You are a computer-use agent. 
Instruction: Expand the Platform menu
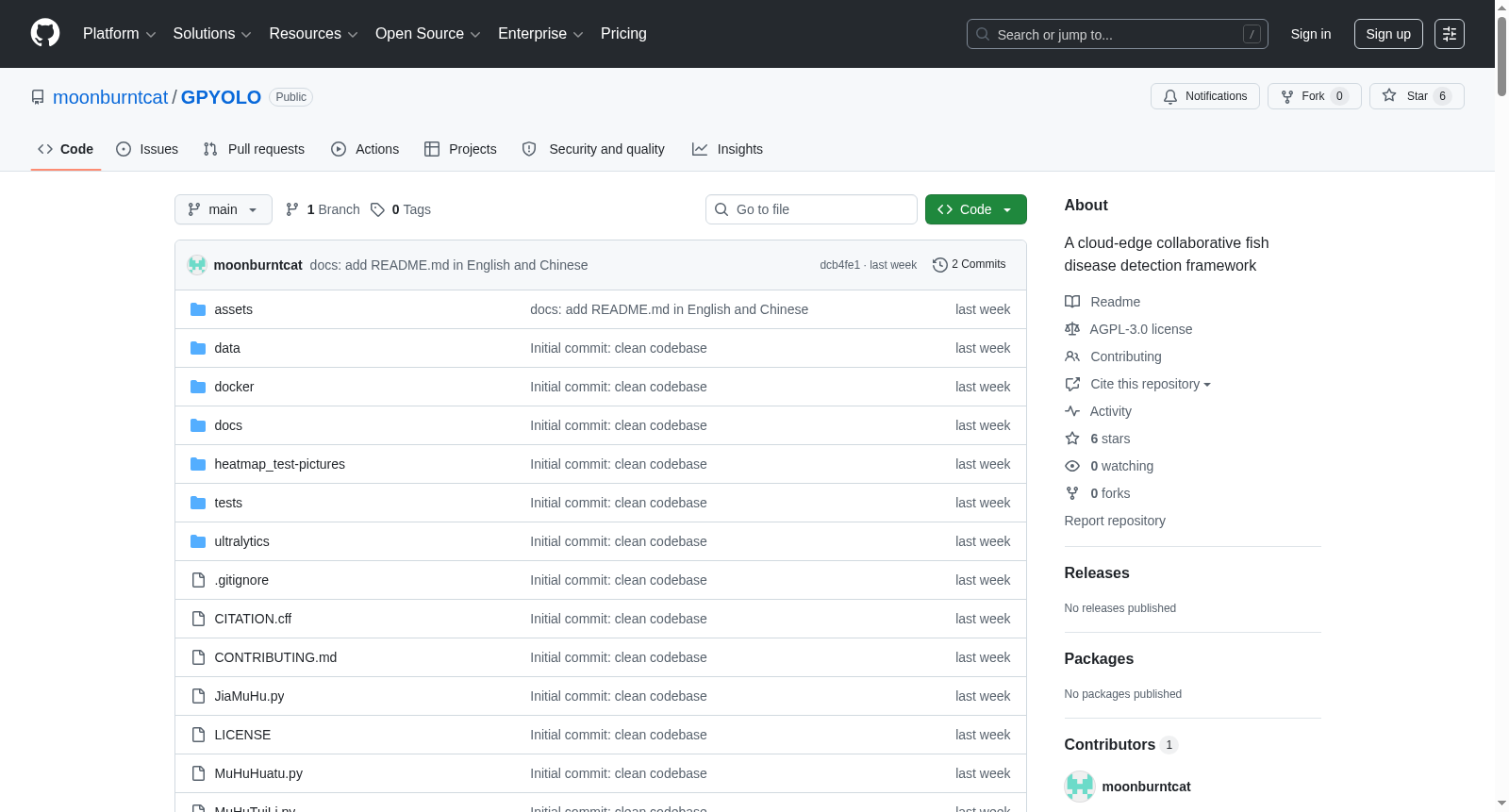coord(119,34)
